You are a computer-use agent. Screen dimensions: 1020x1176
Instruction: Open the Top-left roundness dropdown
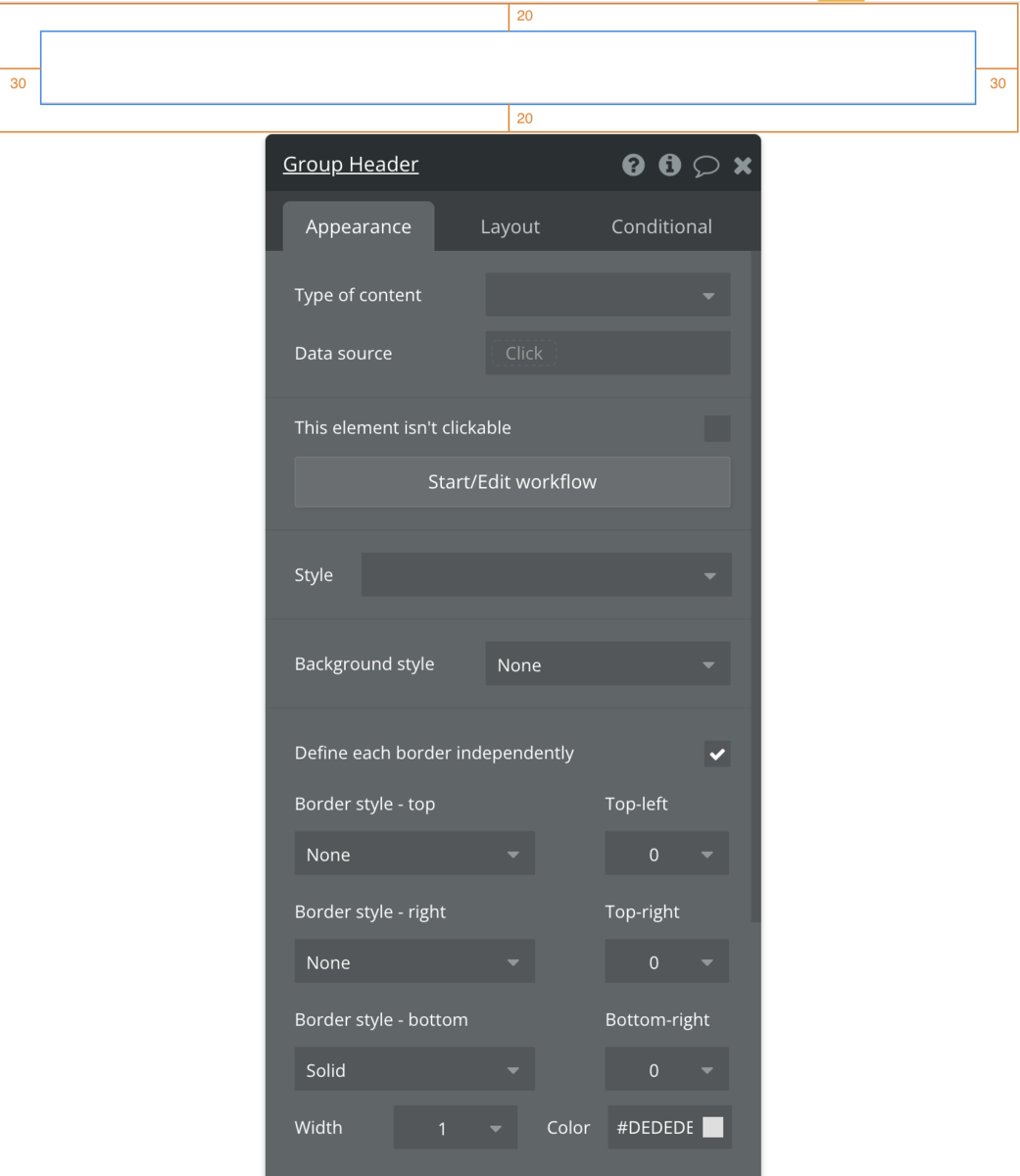click(x=667, y=854)
